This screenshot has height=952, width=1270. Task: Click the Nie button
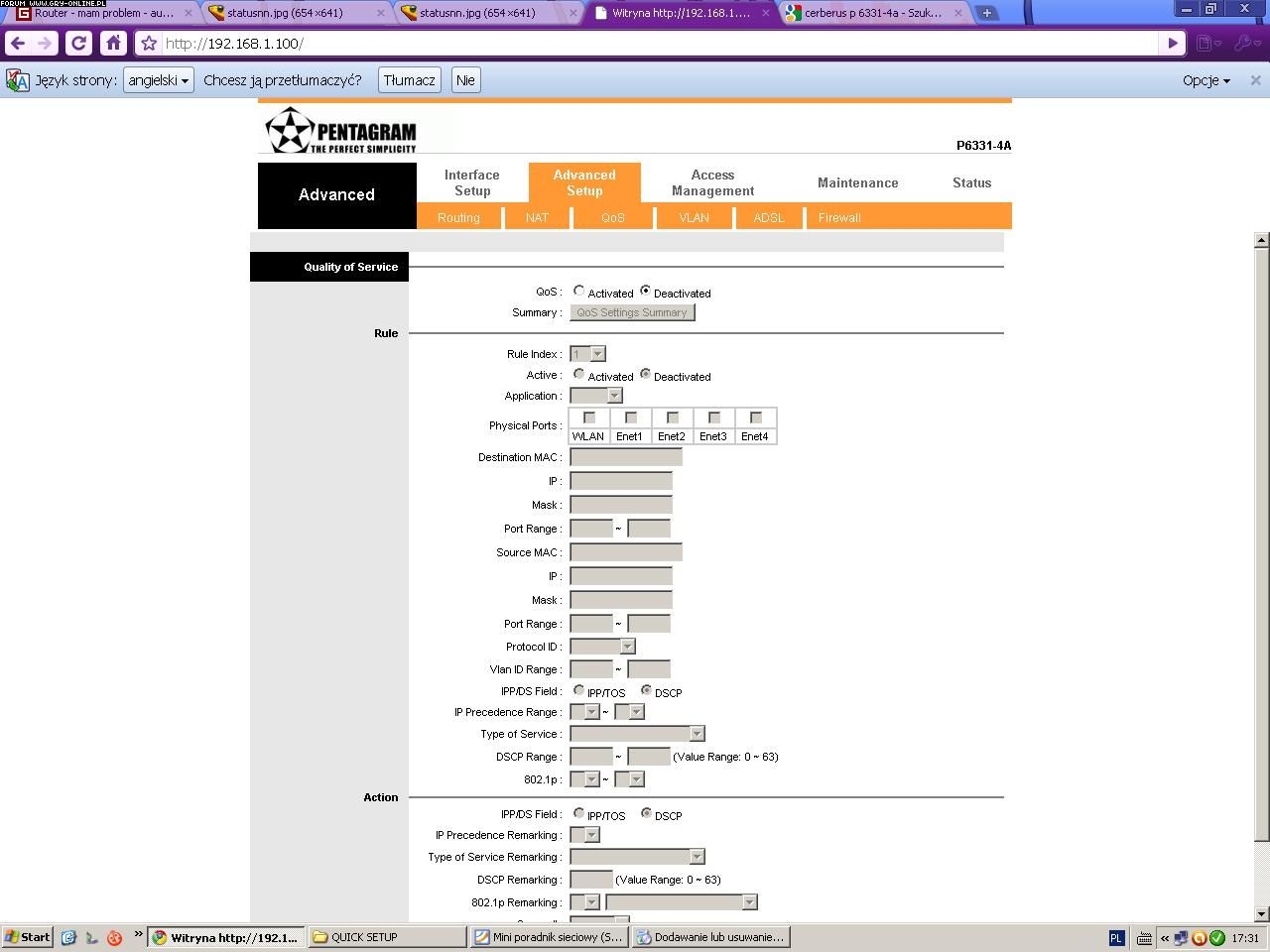465,80
